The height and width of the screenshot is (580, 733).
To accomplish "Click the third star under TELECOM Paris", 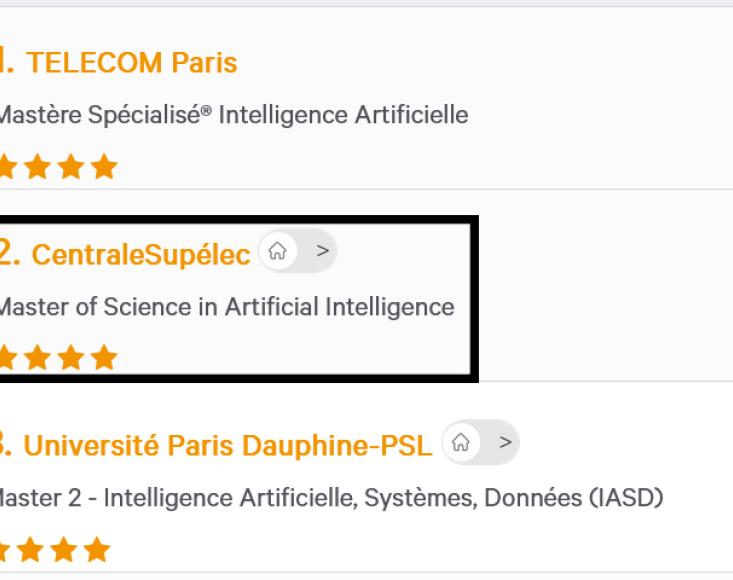I will pos(71,166).
